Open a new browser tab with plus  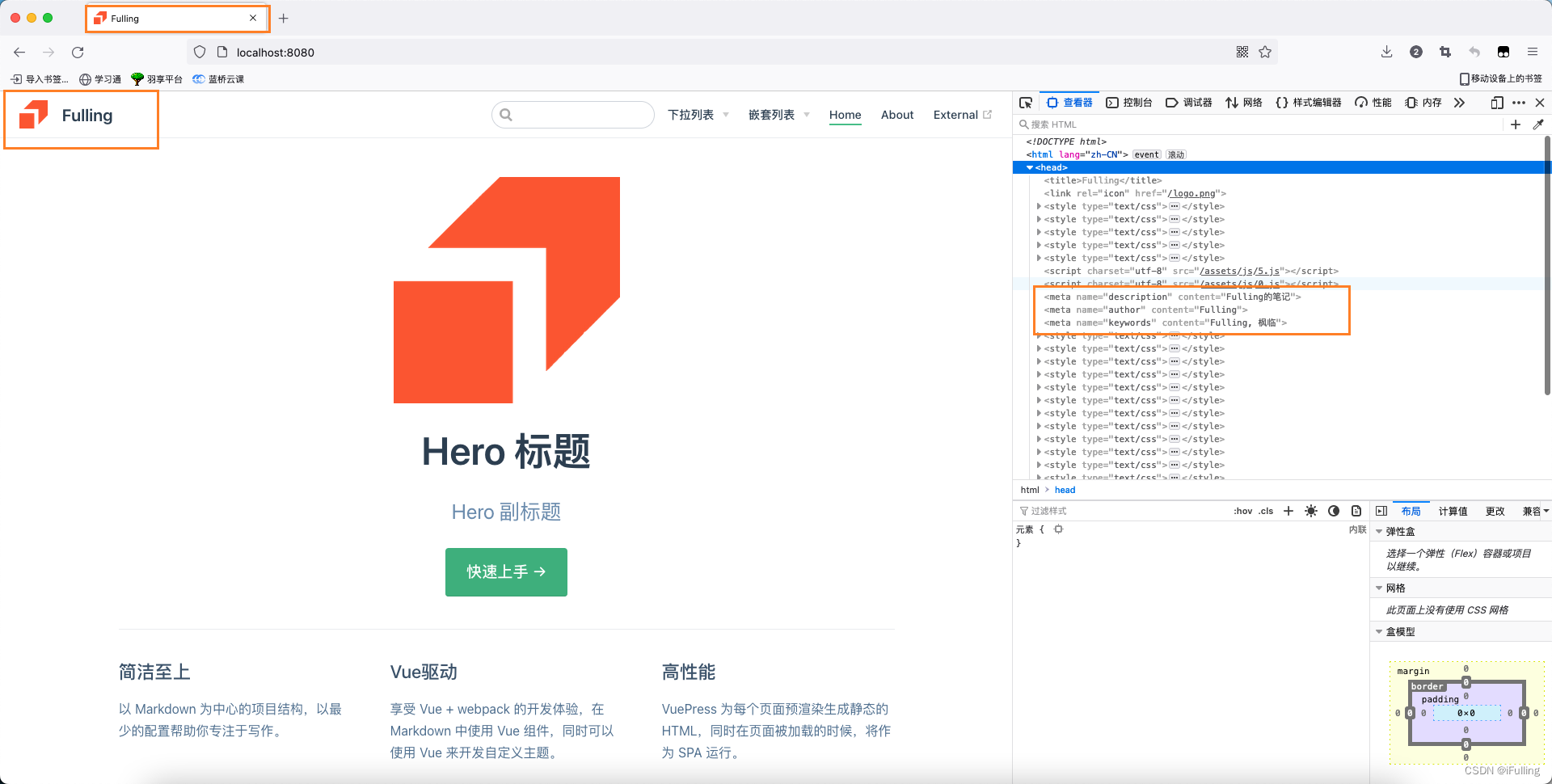284,18
